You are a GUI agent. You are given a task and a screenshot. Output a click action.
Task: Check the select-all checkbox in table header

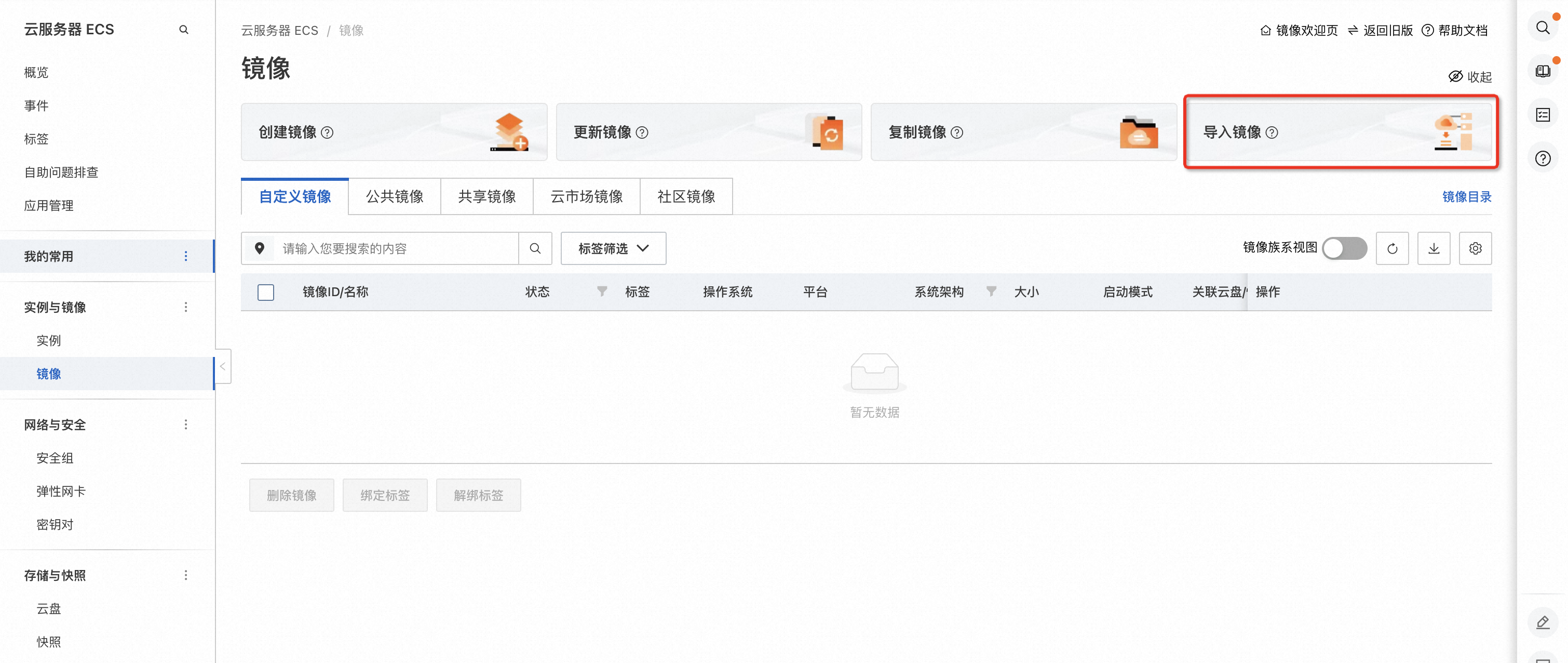point(265,293)
